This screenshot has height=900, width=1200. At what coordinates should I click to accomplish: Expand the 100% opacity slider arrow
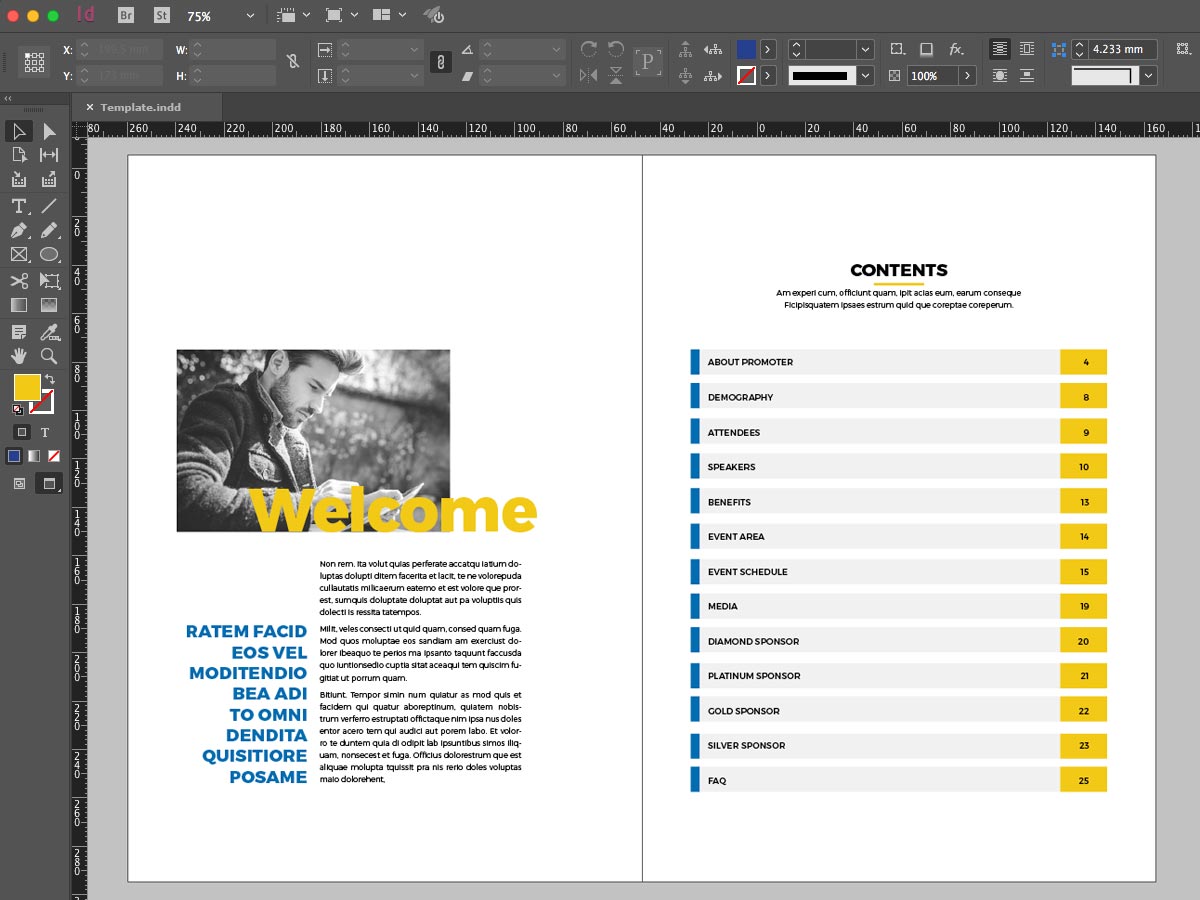coord(967,75)
